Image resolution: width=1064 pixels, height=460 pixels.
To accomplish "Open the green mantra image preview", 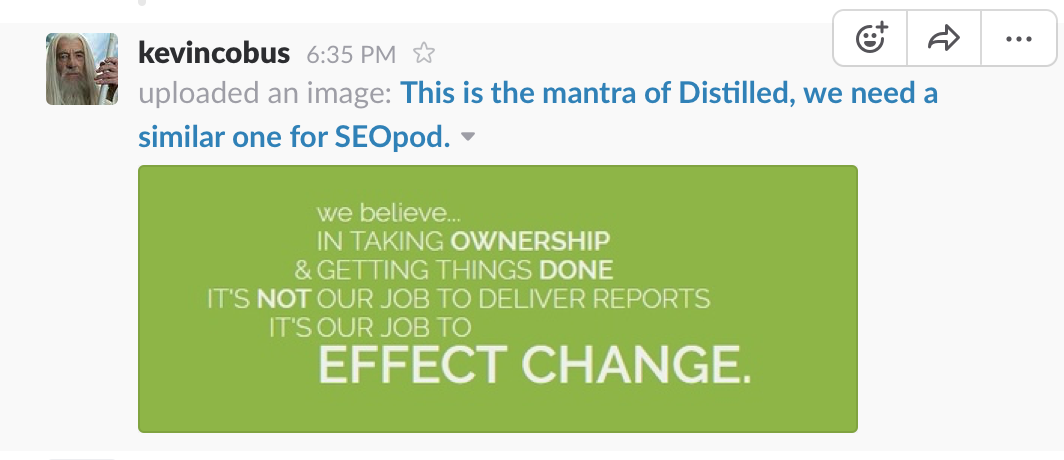I will coord(497,299).
